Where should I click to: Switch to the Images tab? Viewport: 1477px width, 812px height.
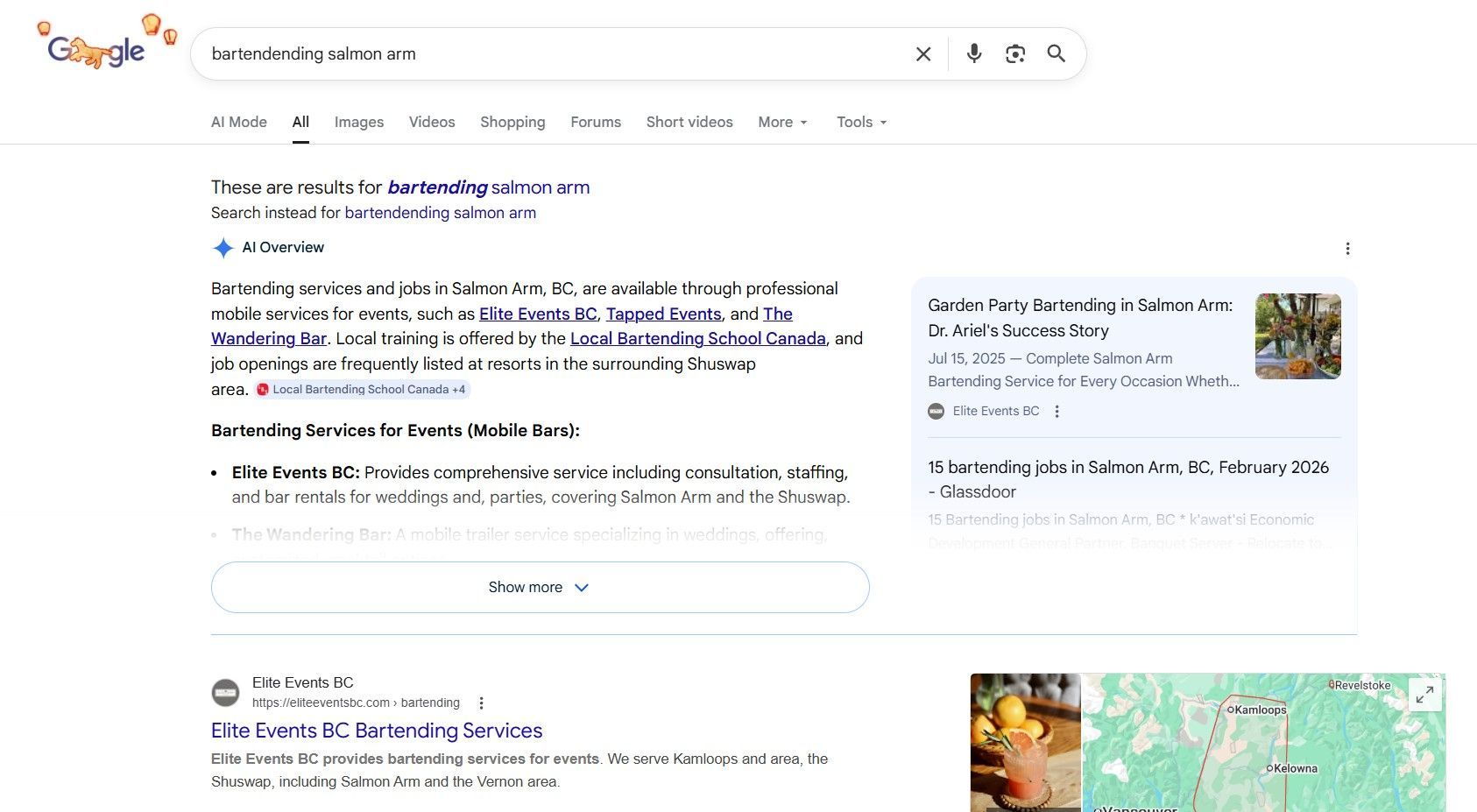click(x=358, y=122)
